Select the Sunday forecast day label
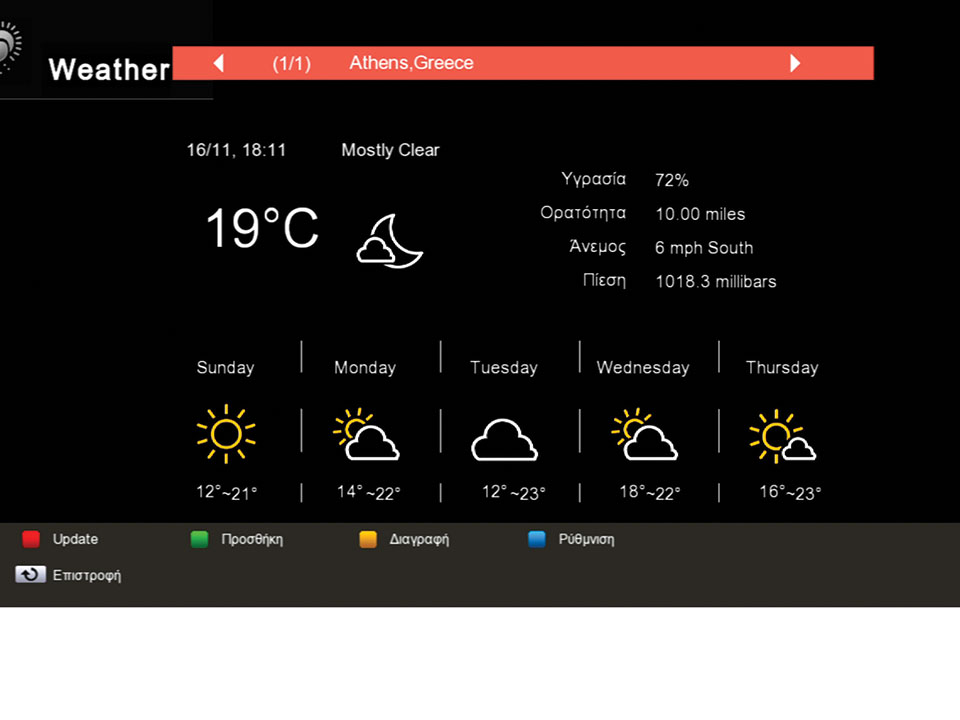This screenshot has height=720, width=960. tap(225, 368)
